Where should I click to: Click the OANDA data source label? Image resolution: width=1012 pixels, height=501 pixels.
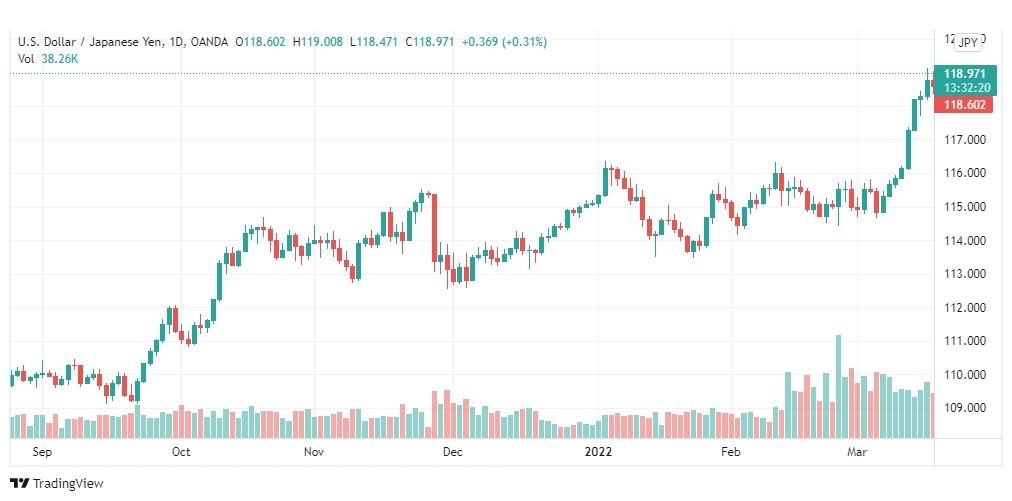209,42
